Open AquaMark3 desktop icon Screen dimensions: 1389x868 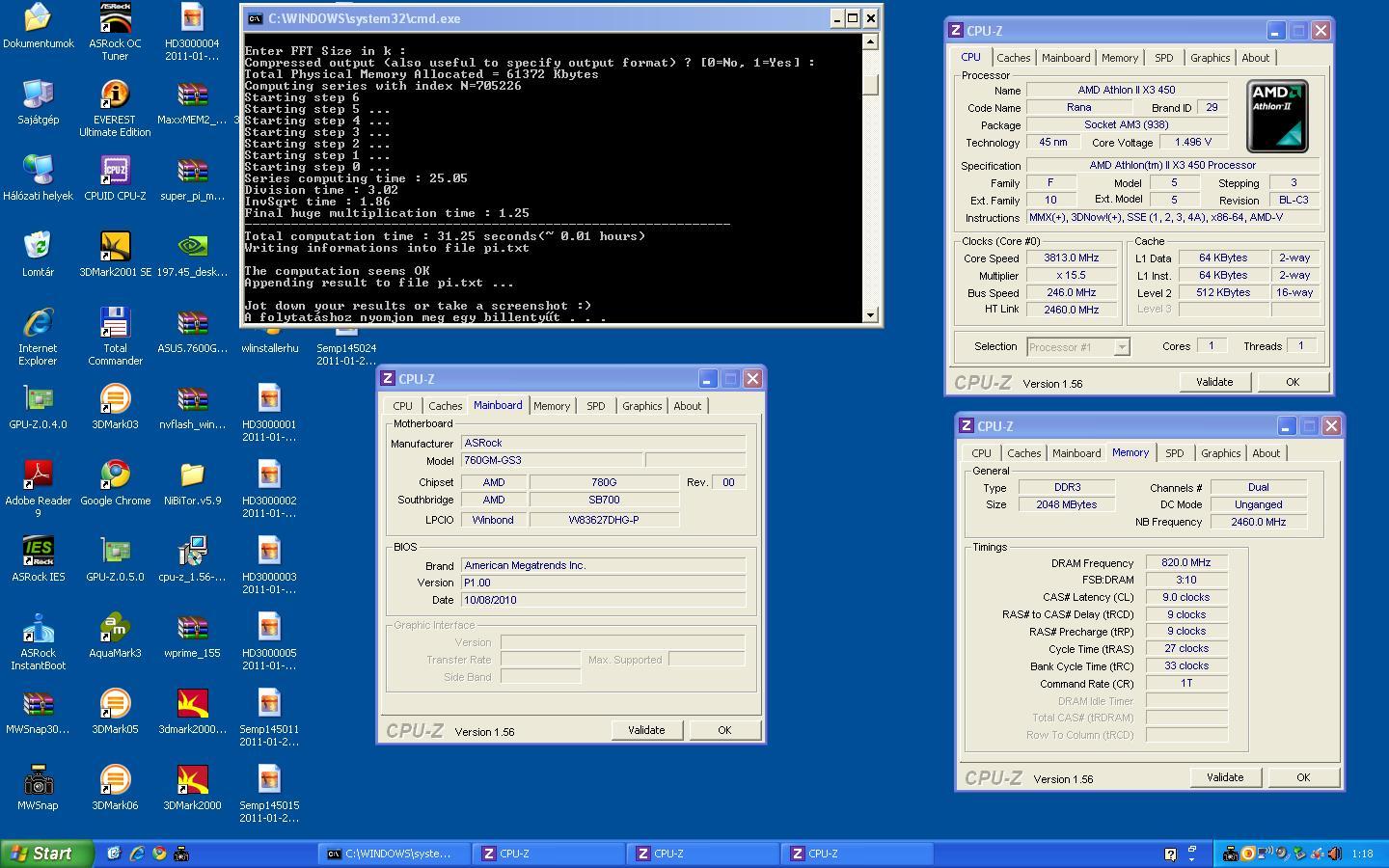[115, 635]
